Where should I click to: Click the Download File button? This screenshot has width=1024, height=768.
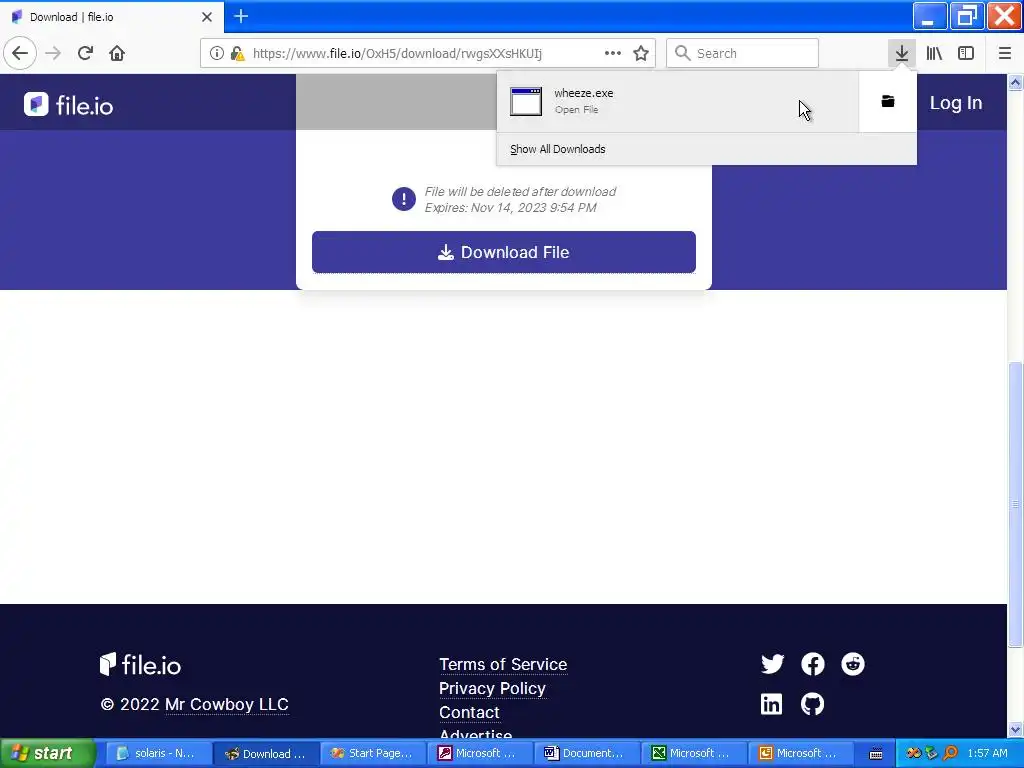pyautogui.click(x=504, y=252)
